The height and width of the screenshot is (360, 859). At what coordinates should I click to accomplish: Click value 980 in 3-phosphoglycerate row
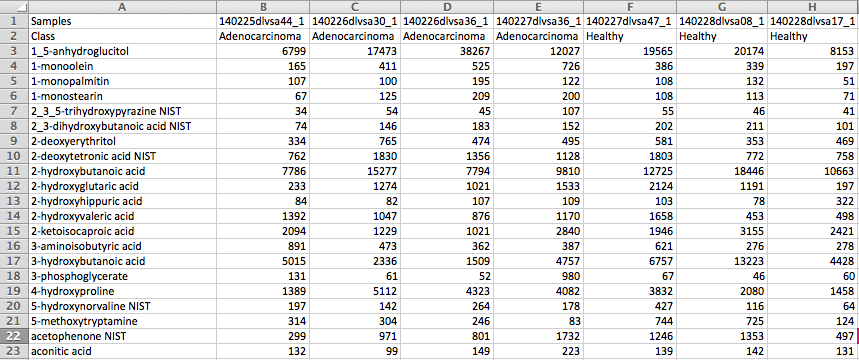[x=539, y=276]
